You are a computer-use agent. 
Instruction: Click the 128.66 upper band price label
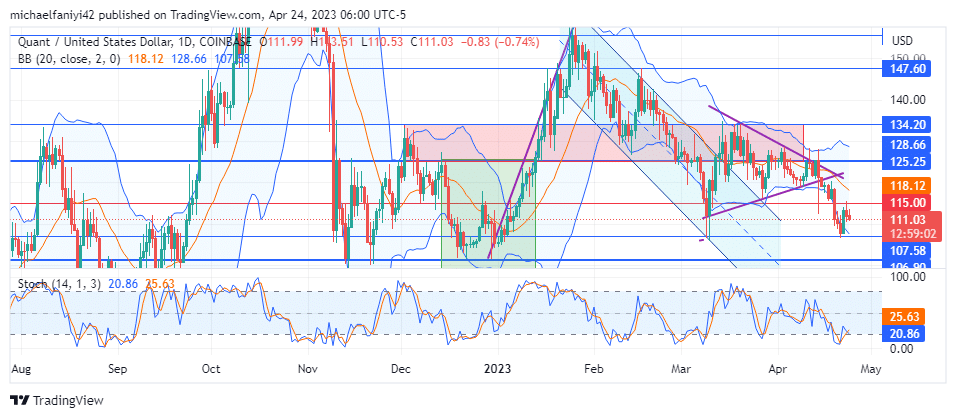[906, 147]
